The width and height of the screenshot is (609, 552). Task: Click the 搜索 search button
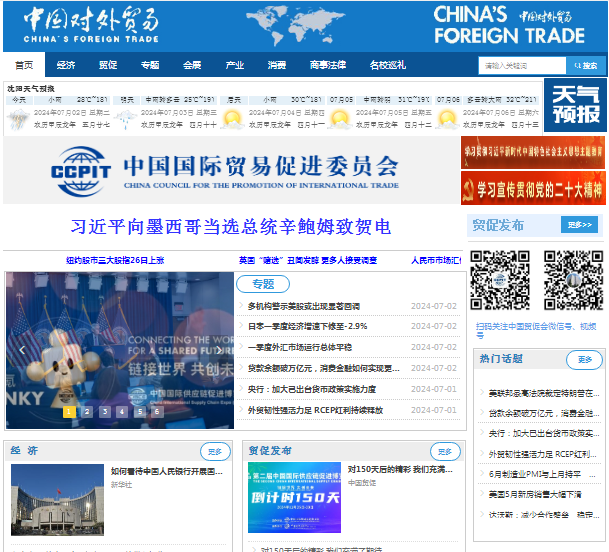586,66
